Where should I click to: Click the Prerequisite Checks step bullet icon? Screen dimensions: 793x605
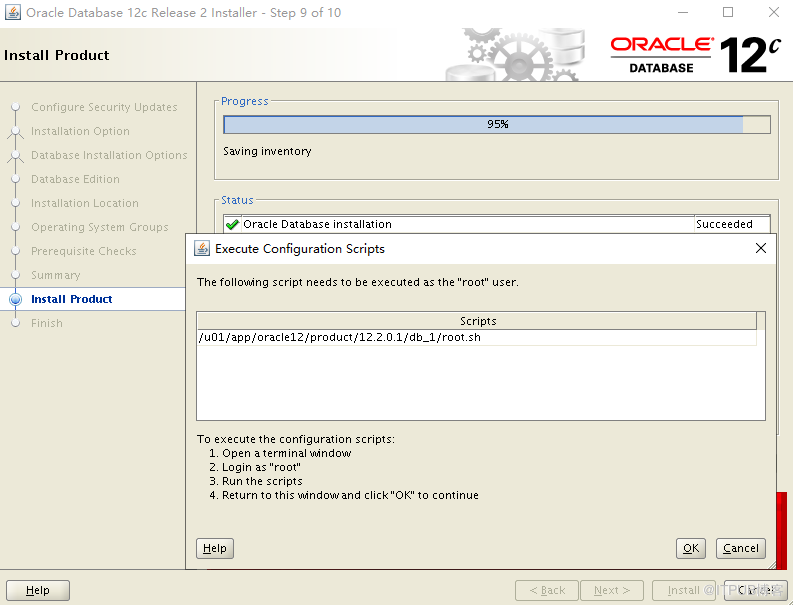(16, 251)
